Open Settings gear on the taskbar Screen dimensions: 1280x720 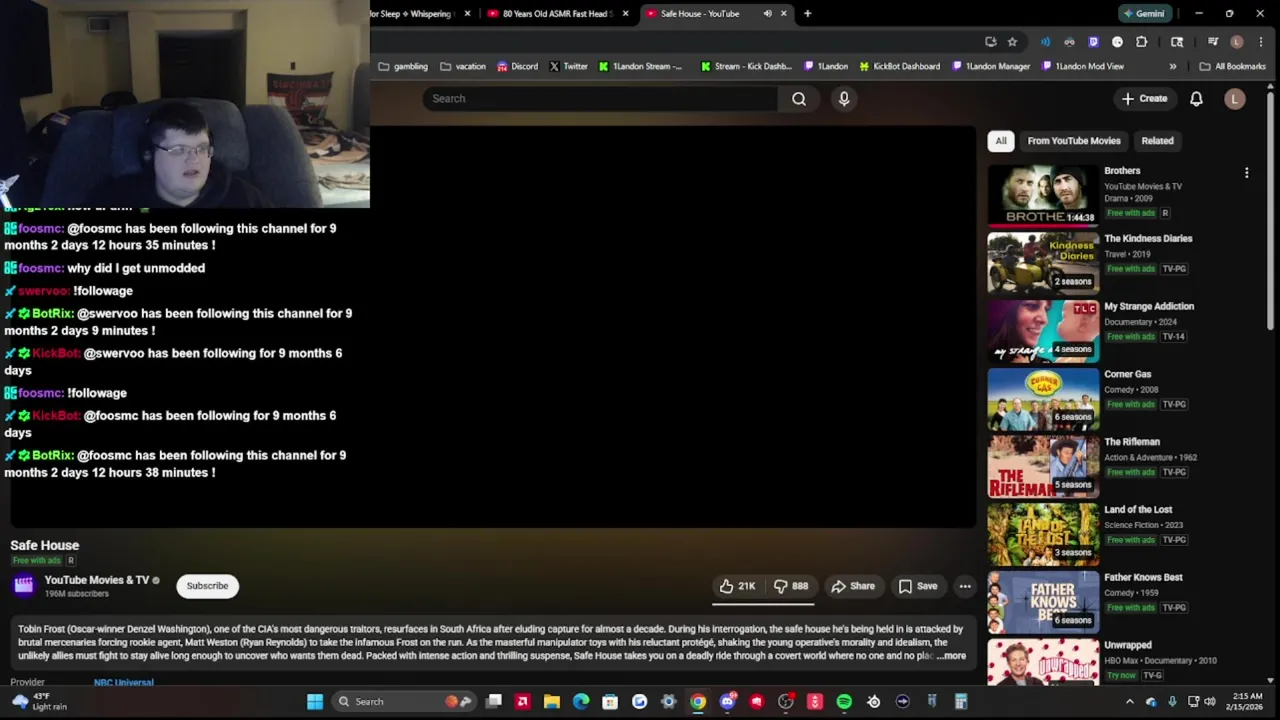coord(668,701)
